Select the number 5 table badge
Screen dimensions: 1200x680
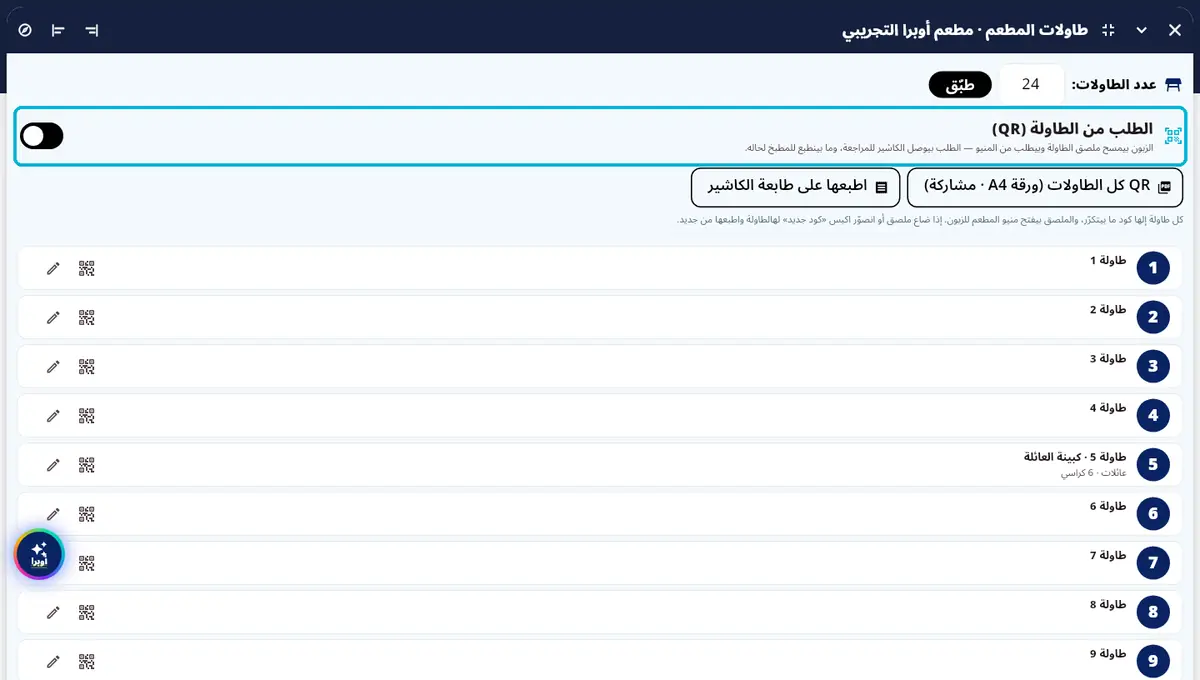pos(1153,465)
